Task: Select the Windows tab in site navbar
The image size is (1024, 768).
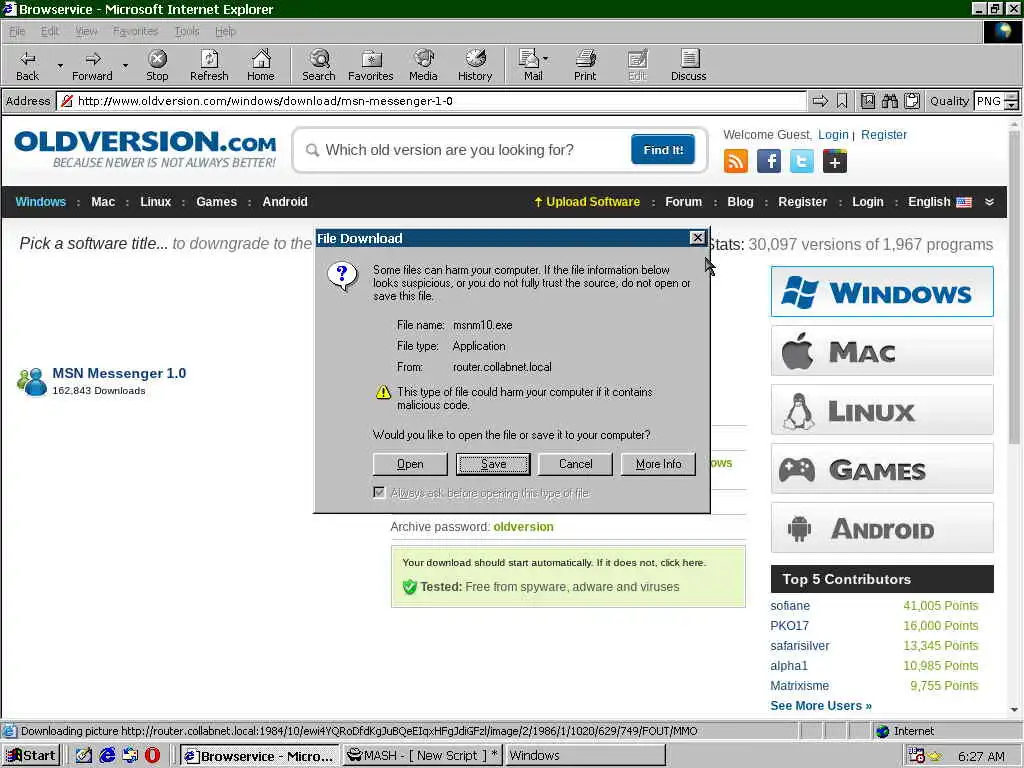Action: 40,202
